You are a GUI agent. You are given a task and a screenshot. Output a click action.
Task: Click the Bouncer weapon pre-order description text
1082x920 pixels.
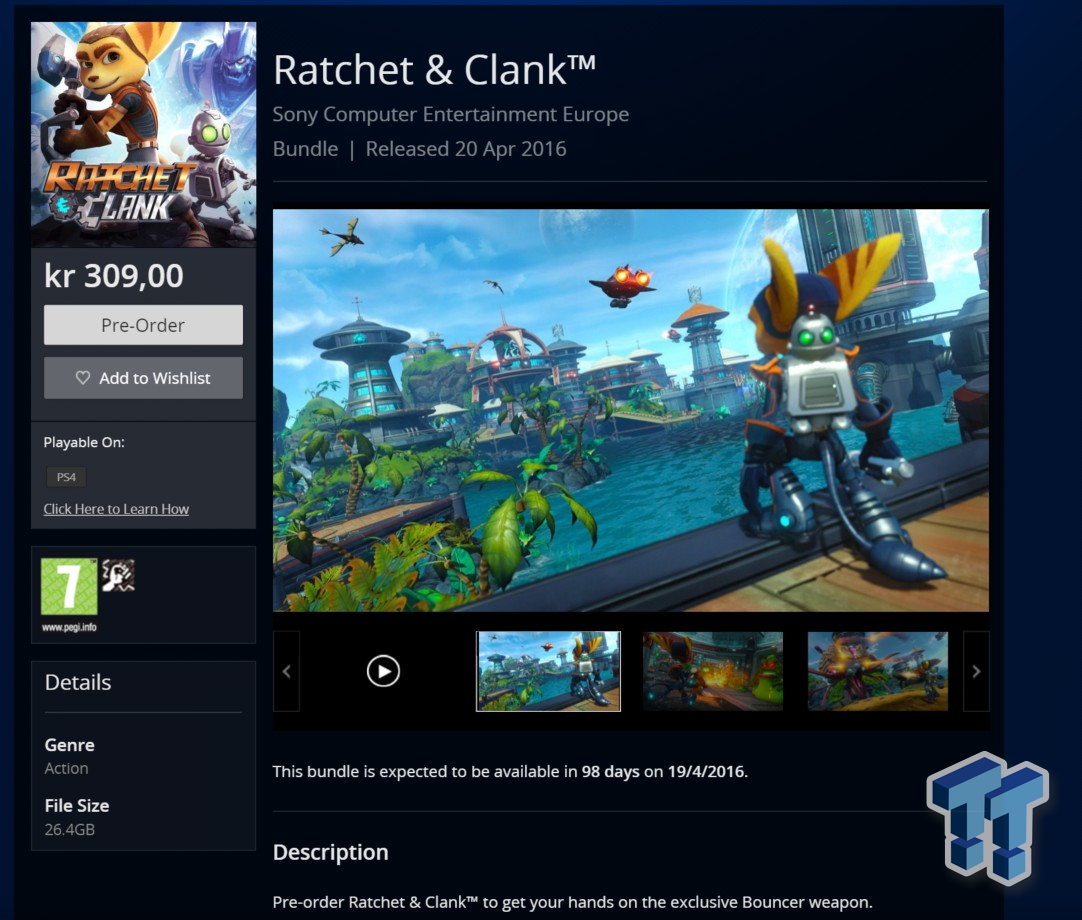(x=573, y=902)
